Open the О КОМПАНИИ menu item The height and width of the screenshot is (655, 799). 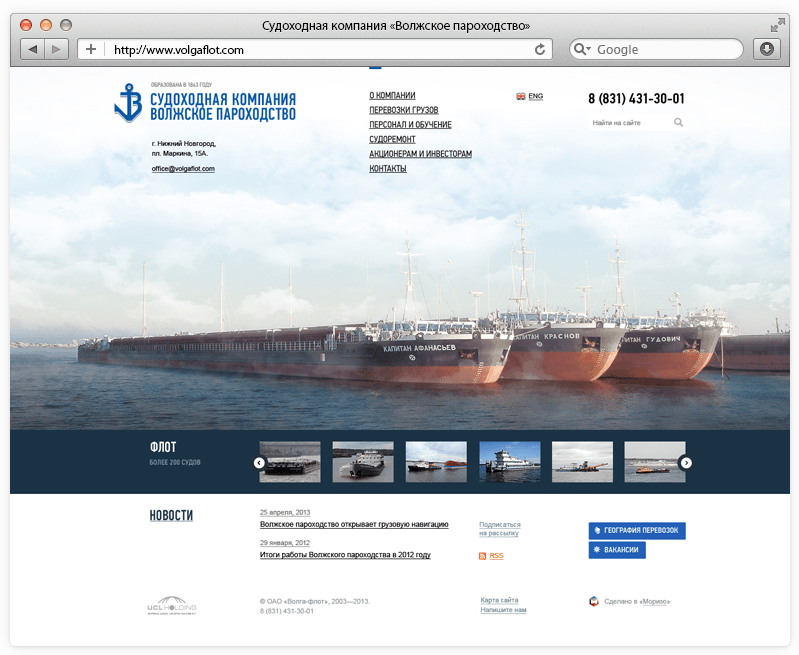[x=392, y=96]
